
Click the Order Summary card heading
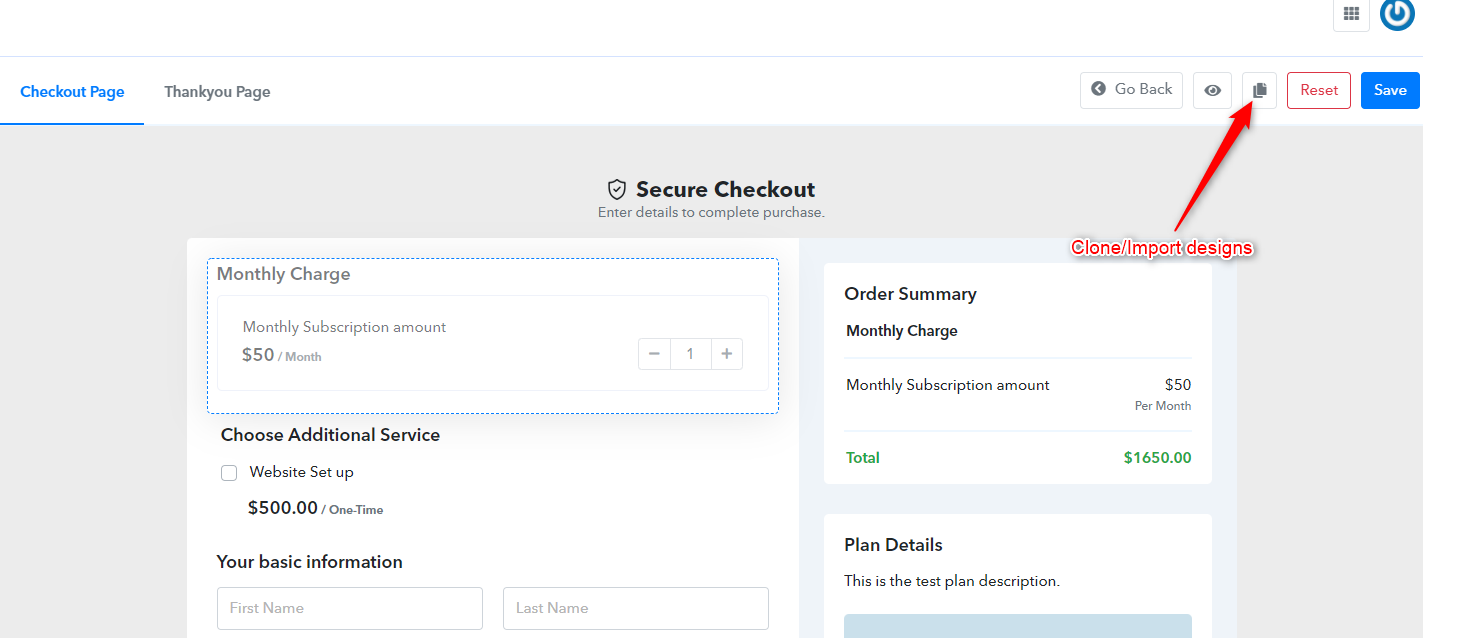pos(910,294)
